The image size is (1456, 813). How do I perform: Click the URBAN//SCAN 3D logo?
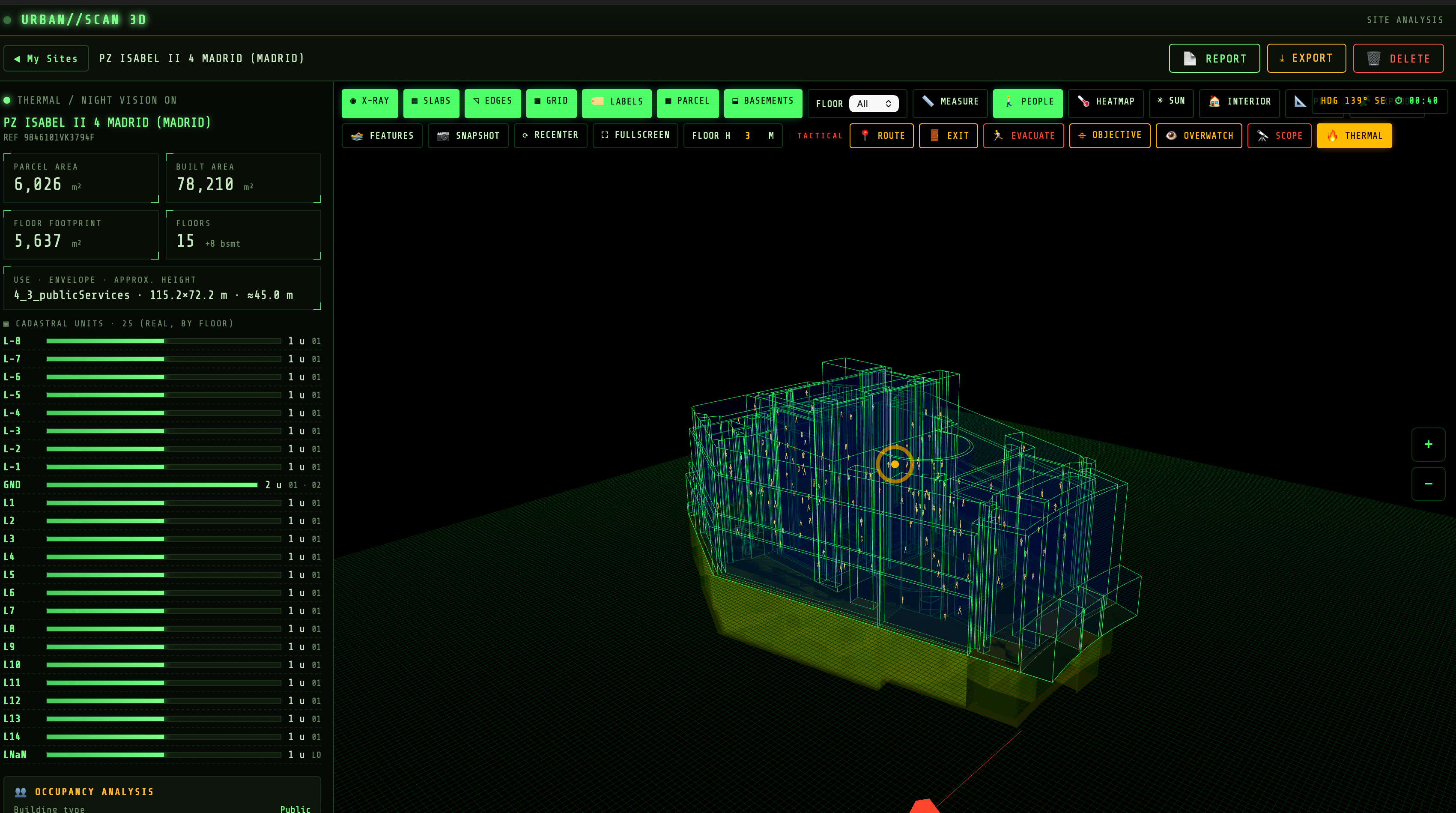click(84, 20)
